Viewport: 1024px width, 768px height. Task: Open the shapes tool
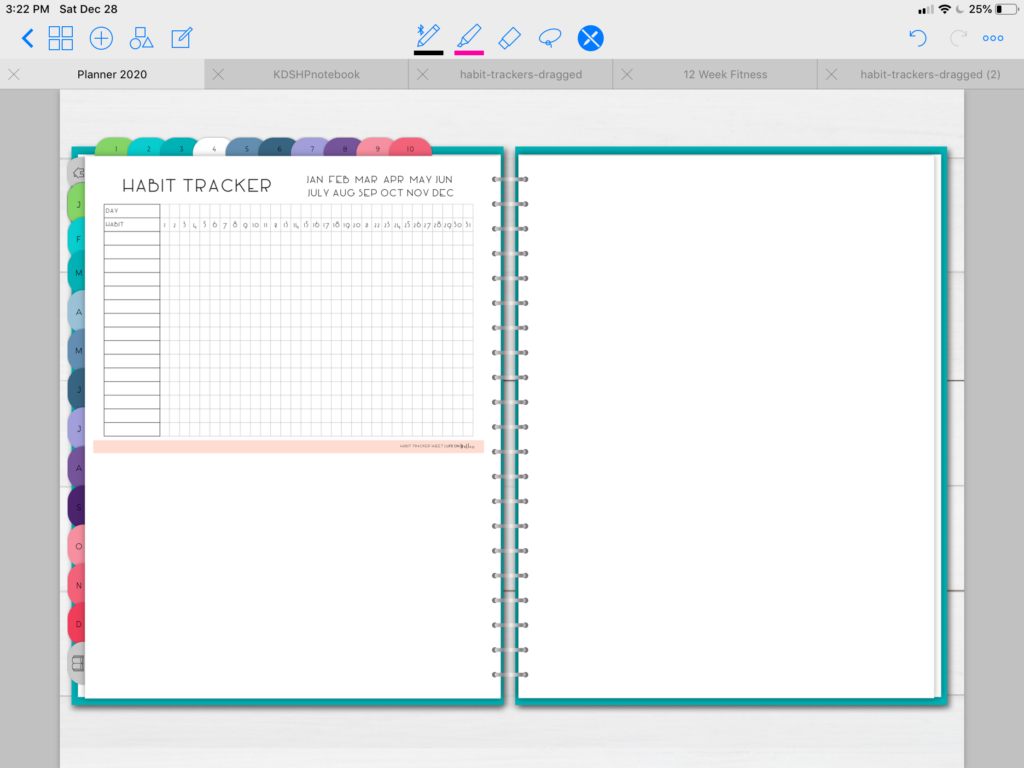(x=141, y=38)
